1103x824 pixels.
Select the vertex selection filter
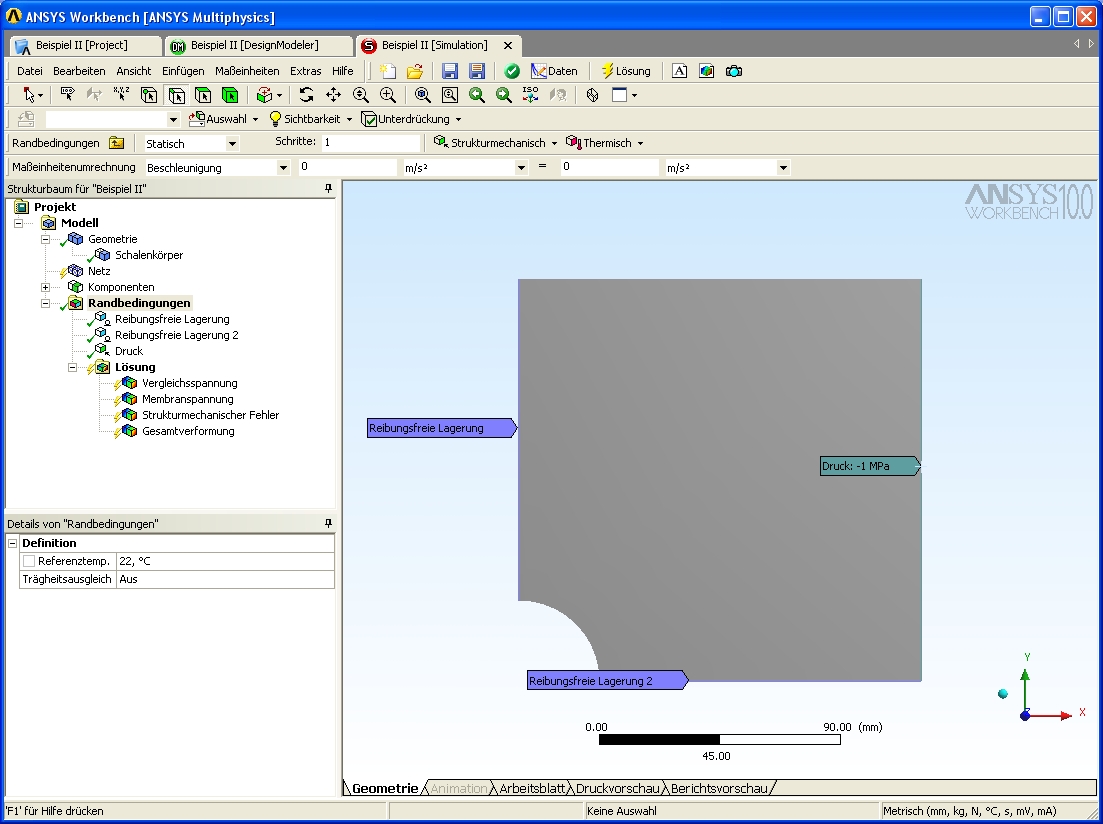149,95
